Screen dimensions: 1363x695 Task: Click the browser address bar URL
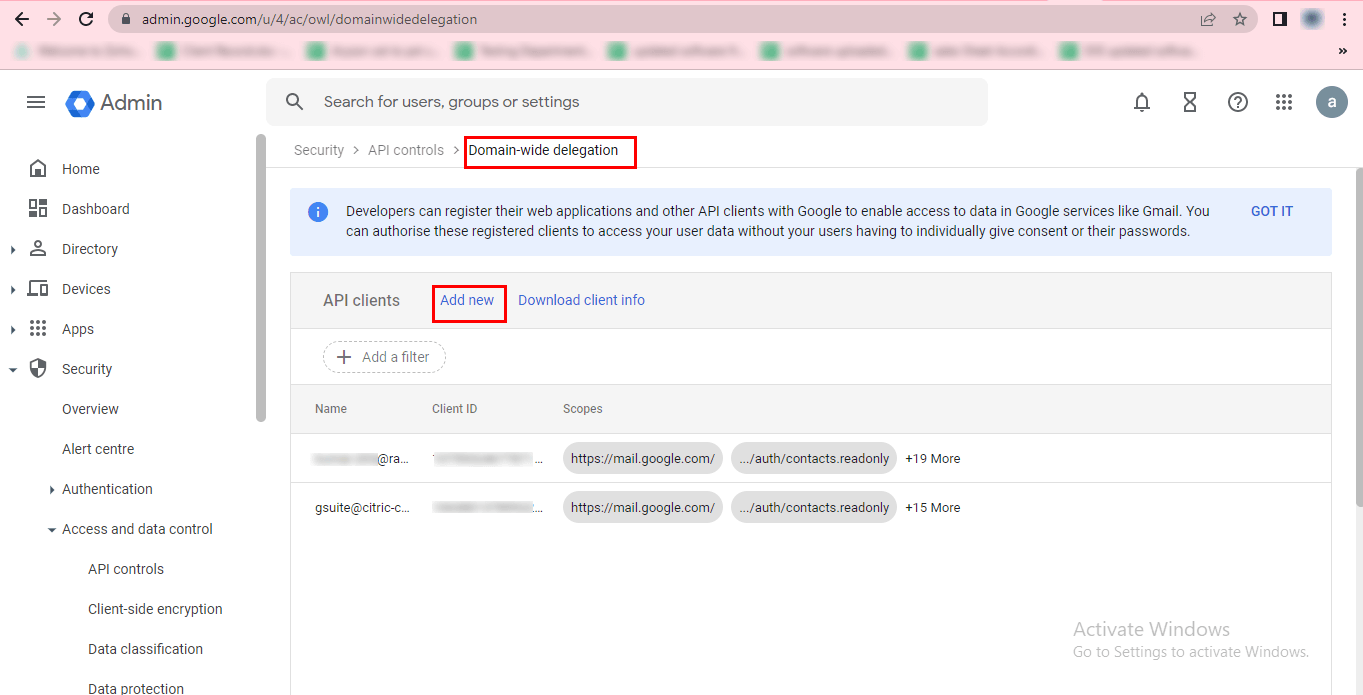click(309, 19)
